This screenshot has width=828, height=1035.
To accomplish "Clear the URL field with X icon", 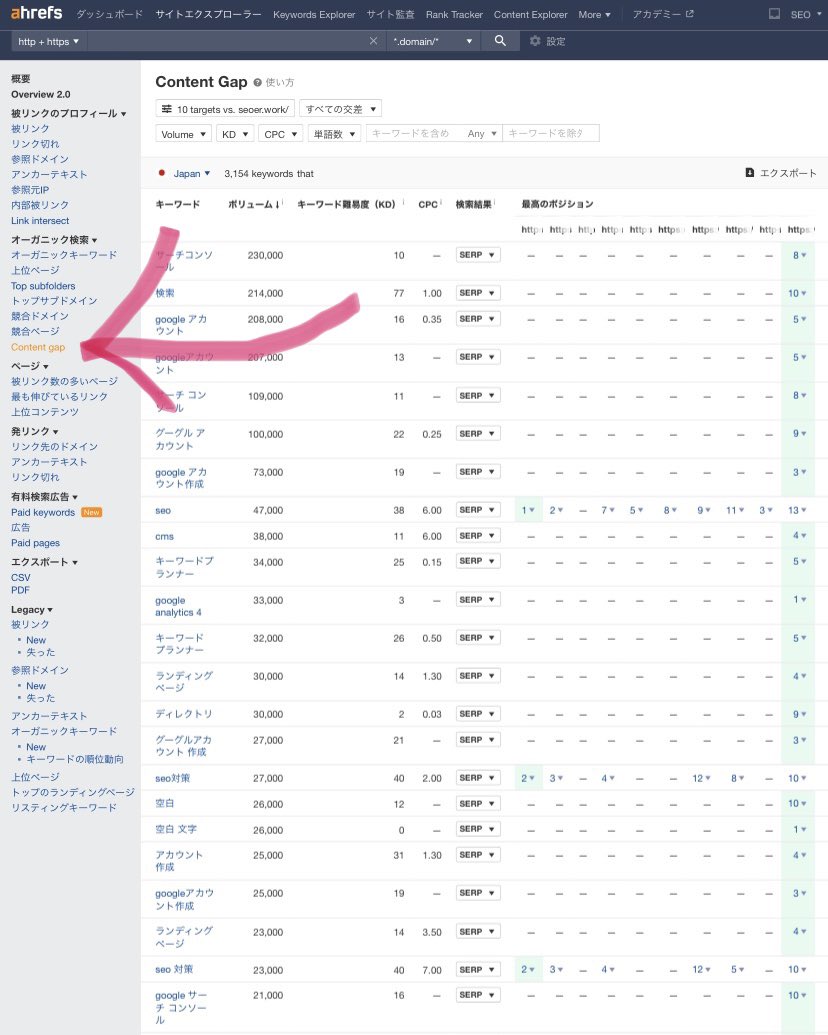I will [x=373, y=41].
